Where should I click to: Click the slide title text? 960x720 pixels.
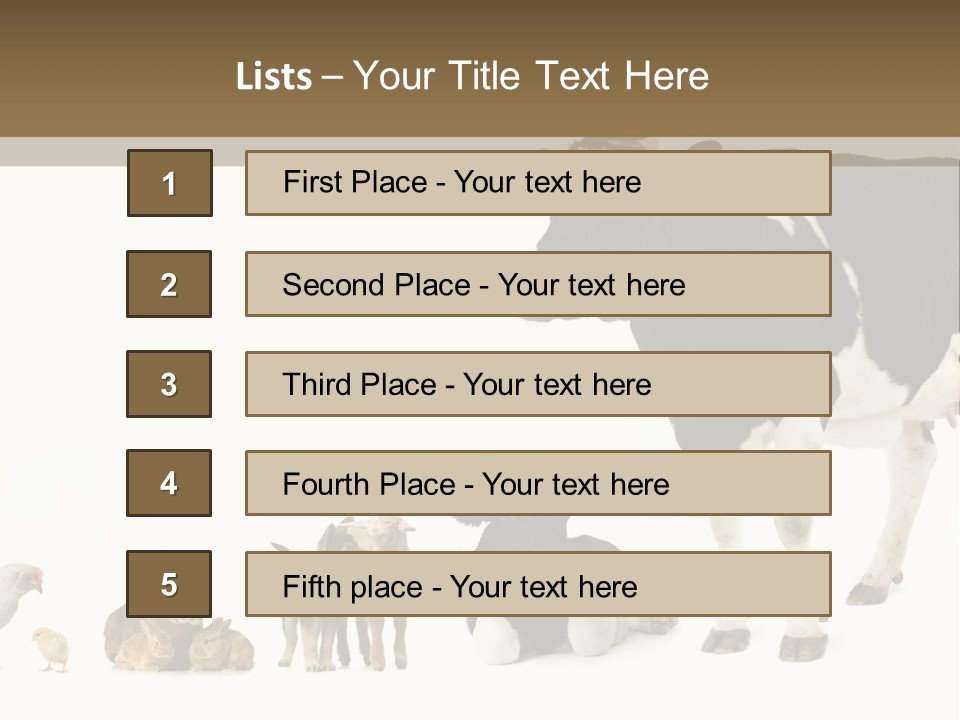click(x=472, y=76)
